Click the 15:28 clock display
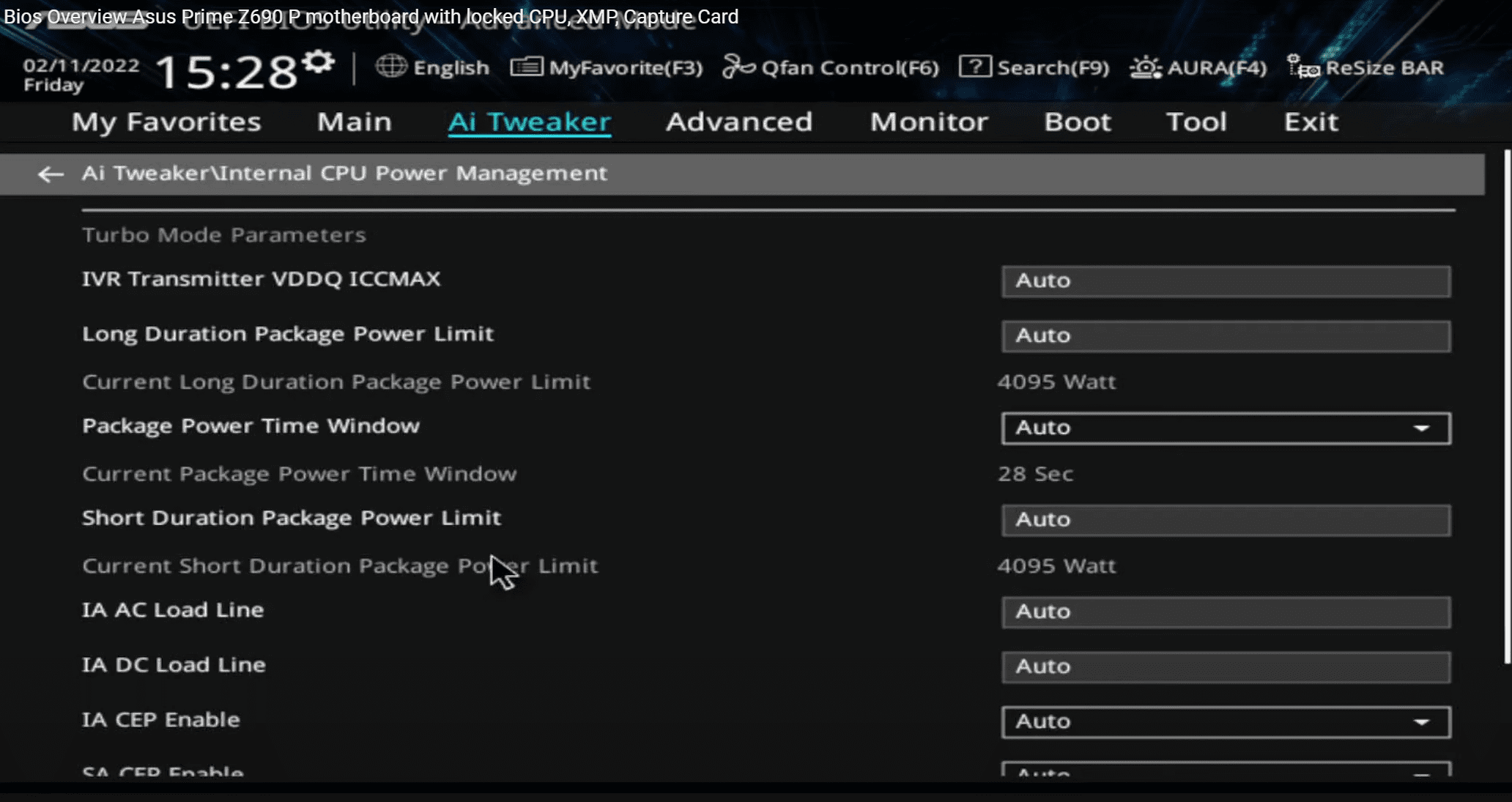 coord(226,72)
